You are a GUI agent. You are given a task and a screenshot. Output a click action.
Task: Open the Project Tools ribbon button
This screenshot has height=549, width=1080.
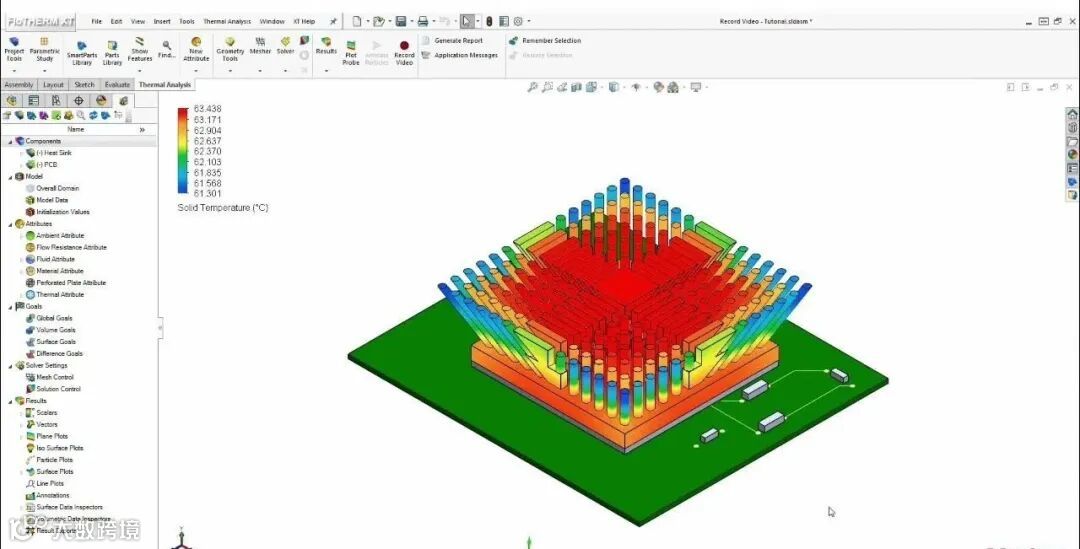click(x=14, y=50)
